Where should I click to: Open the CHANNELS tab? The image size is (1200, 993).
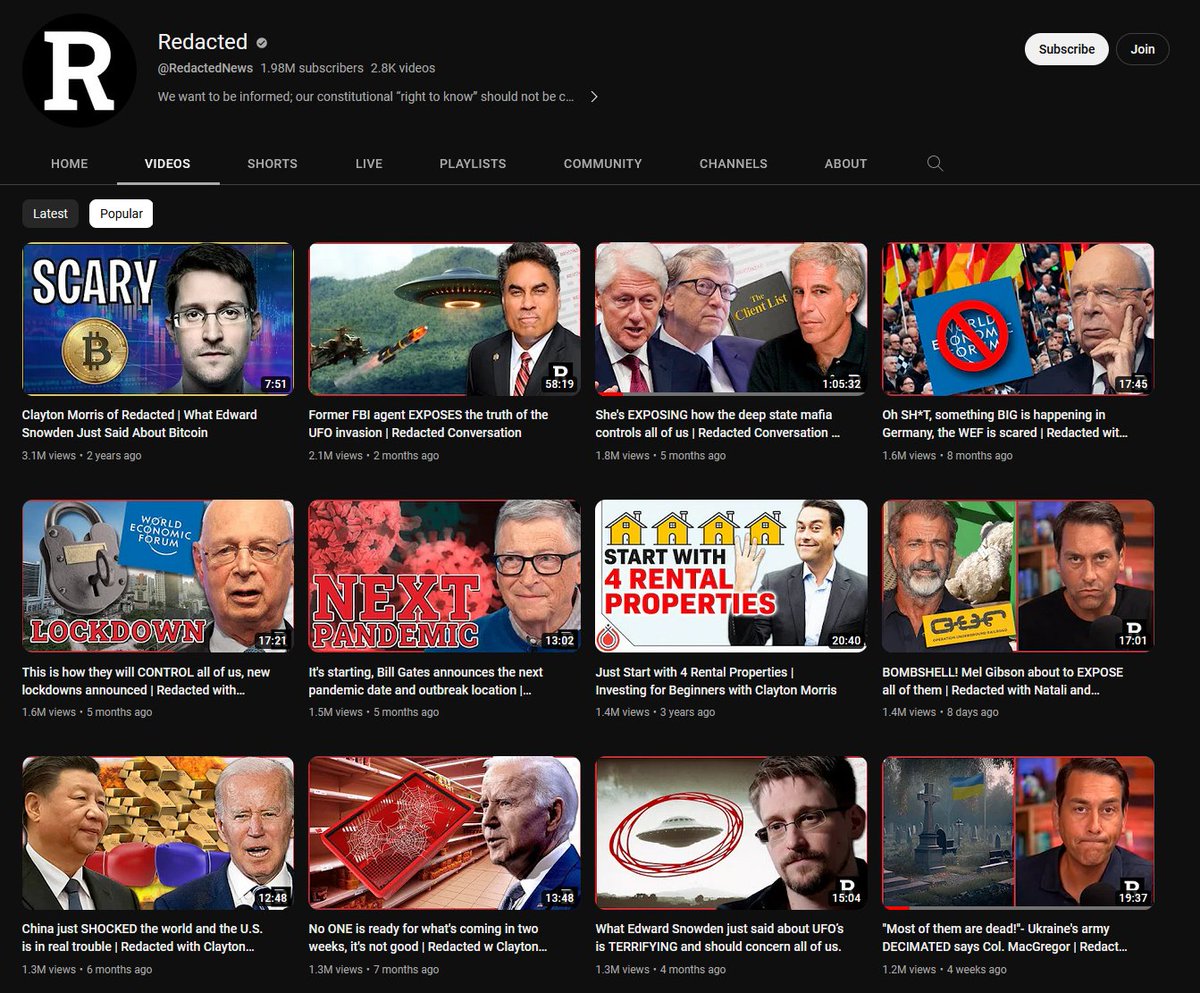[x=733, y=163]
